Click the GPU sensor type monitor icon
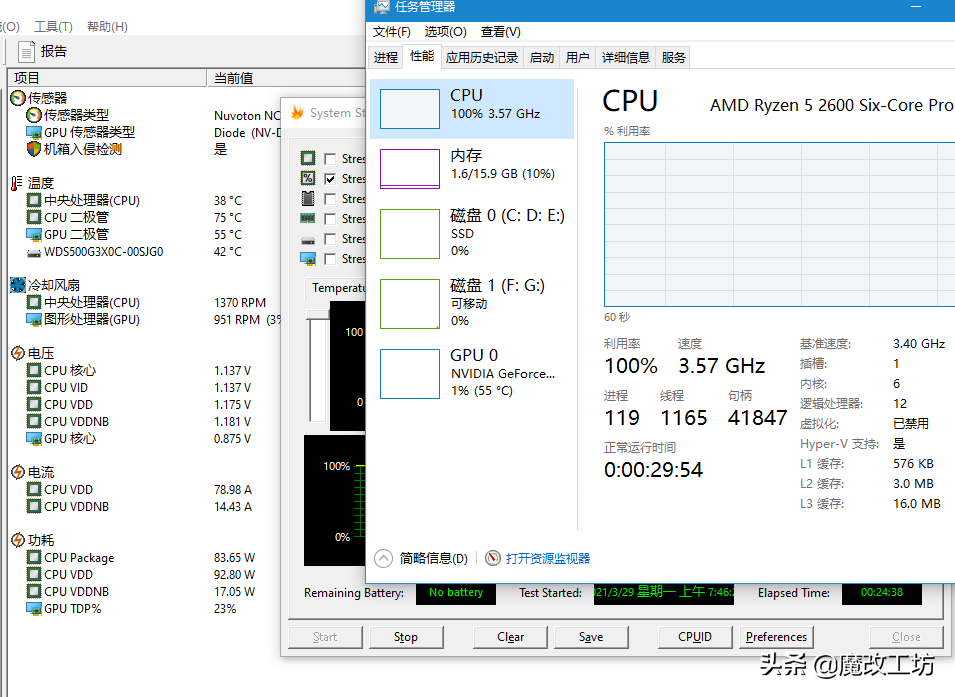 (34, 132)
